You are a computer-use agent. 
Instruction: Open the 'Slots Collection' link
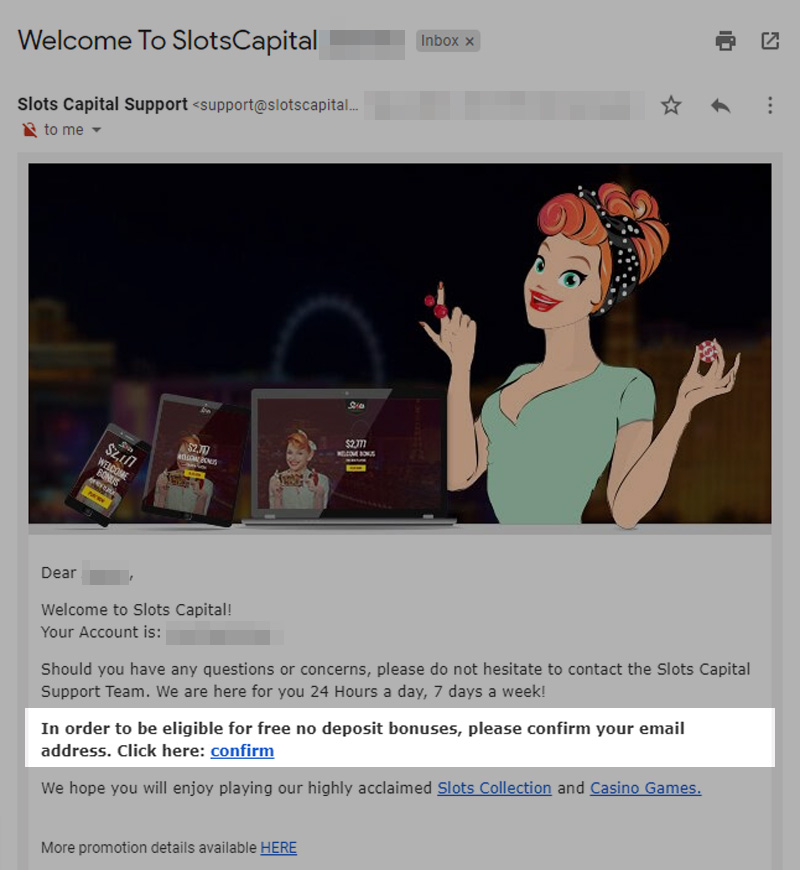[494, 788]
